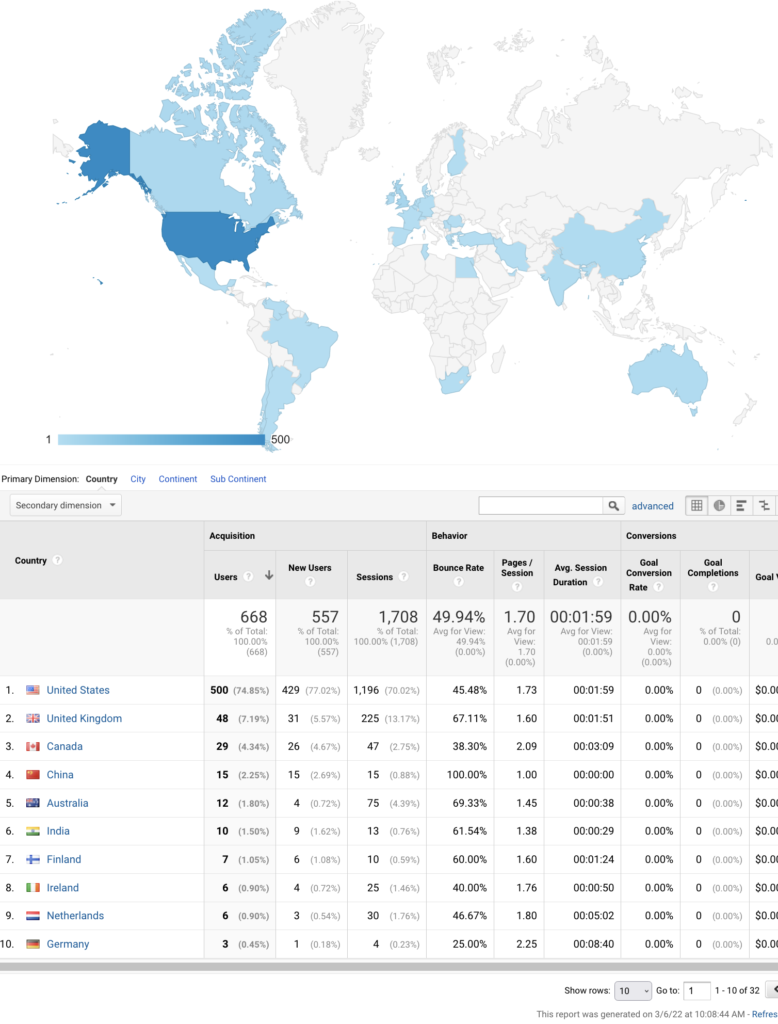Open the Netherlands country link
Image resolution: width=778 pixels, height=1024 pixels.
tap(75, 916)
